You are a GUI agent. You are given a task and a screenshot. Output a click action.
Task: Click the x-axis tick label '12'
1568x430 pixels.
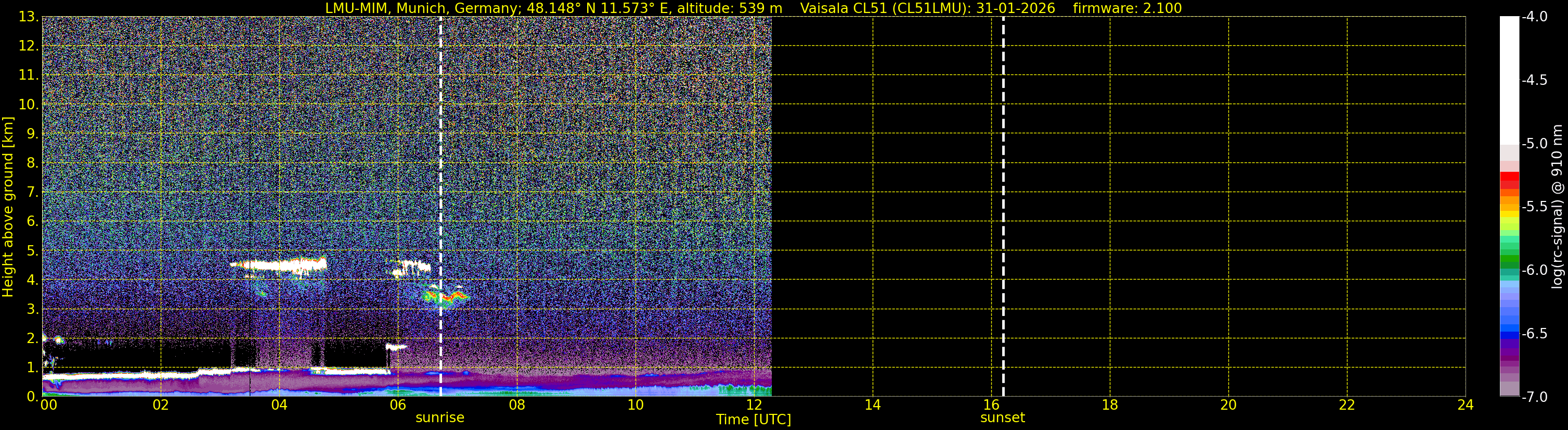point(754,405)
